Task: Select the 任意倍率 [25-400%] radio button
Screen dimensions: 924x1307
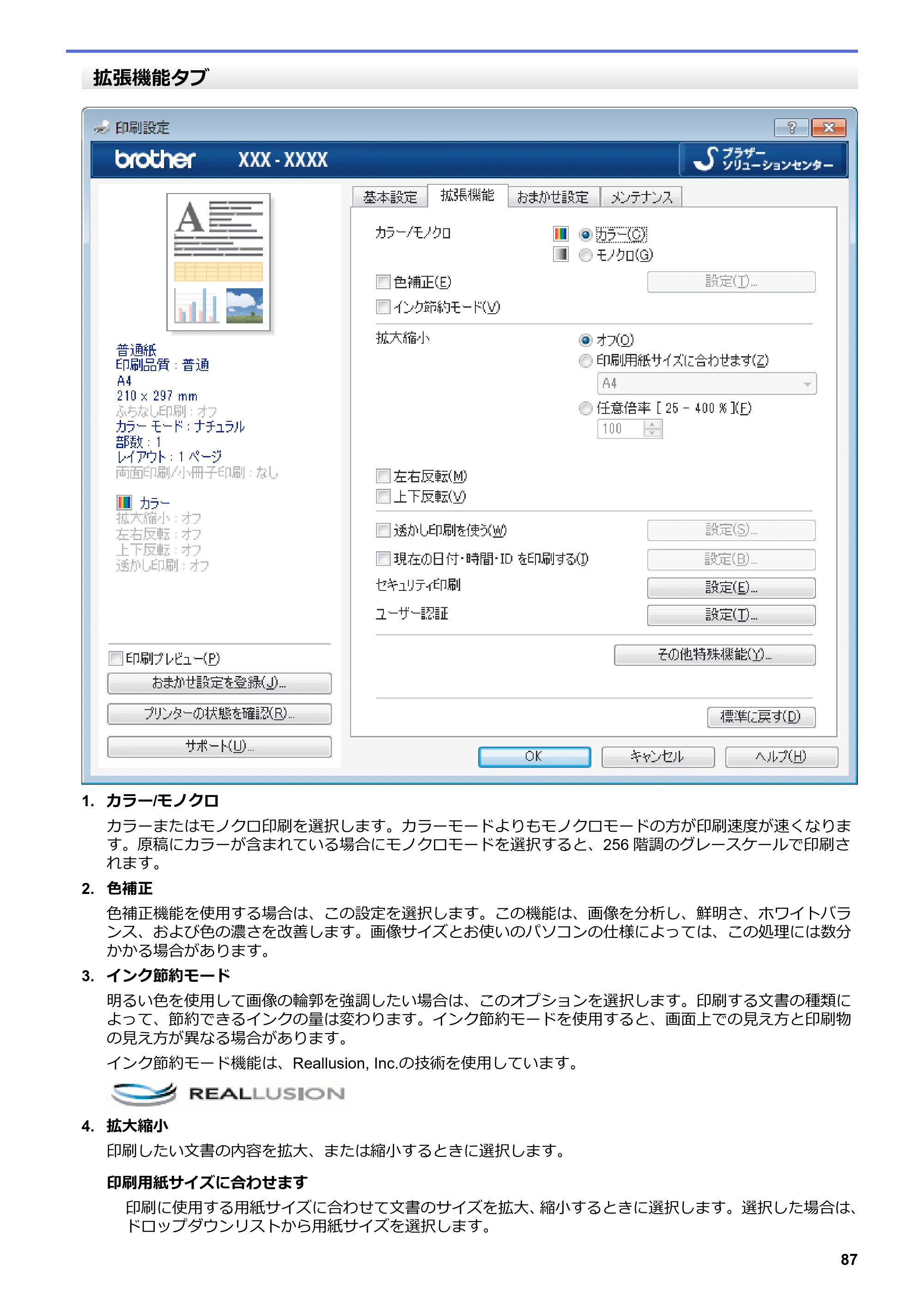Action: (x=585, y=408)
